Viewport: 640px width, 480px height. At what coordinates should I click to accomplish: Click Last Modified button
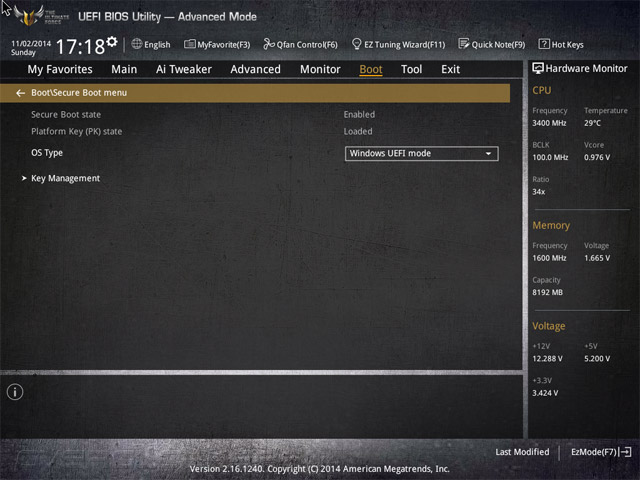pos(522,452)
